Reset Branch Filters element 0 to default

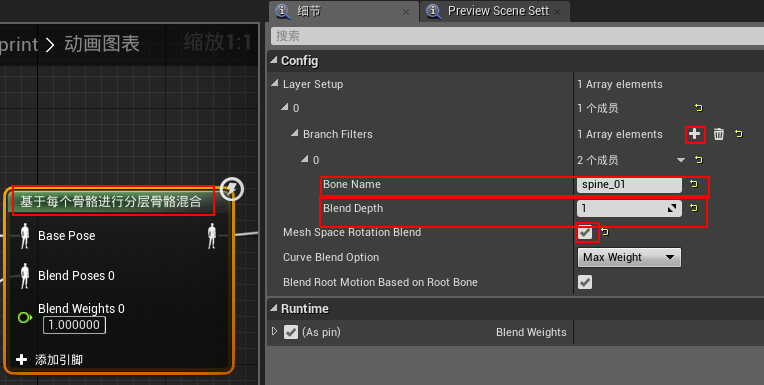699,160
